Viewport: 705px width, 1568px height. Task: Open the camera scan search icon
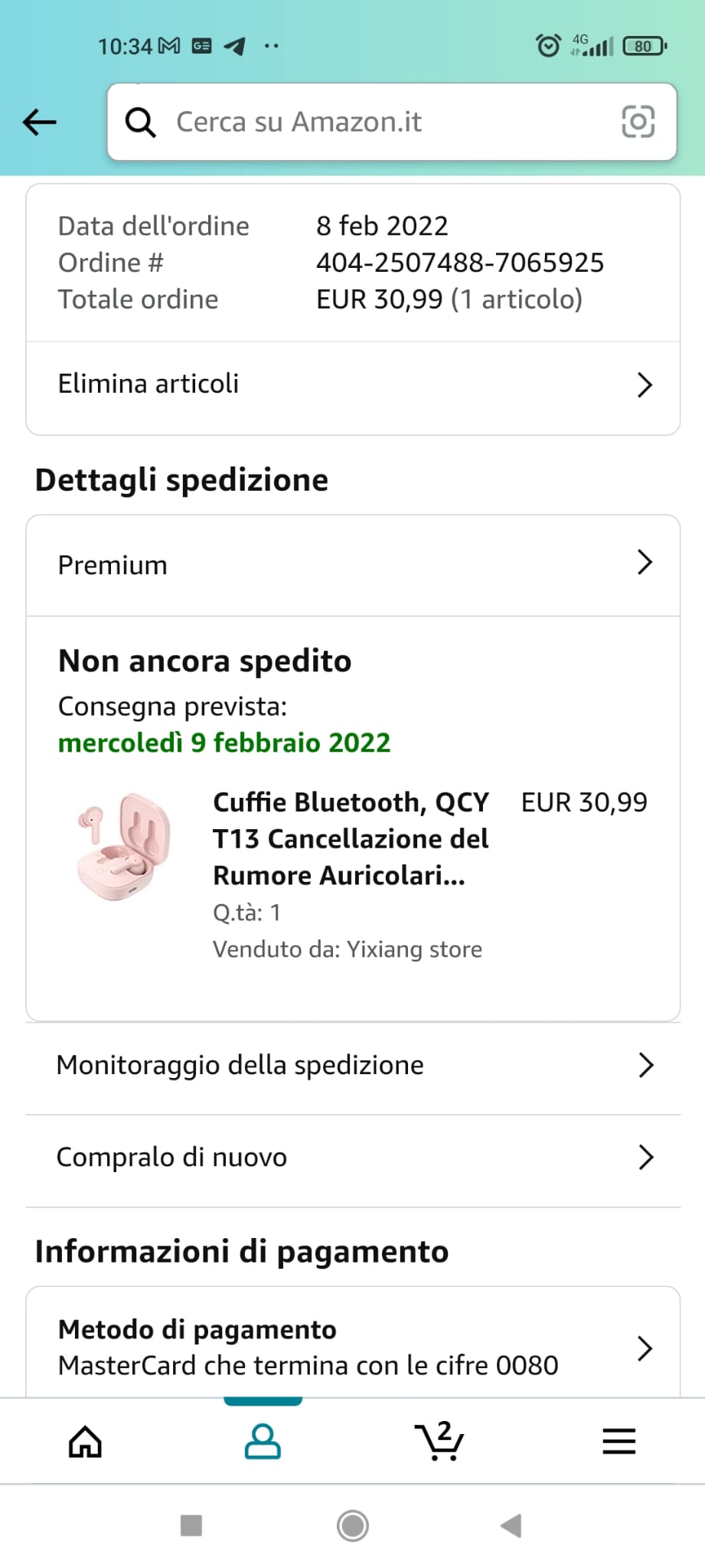click(638, 122)
